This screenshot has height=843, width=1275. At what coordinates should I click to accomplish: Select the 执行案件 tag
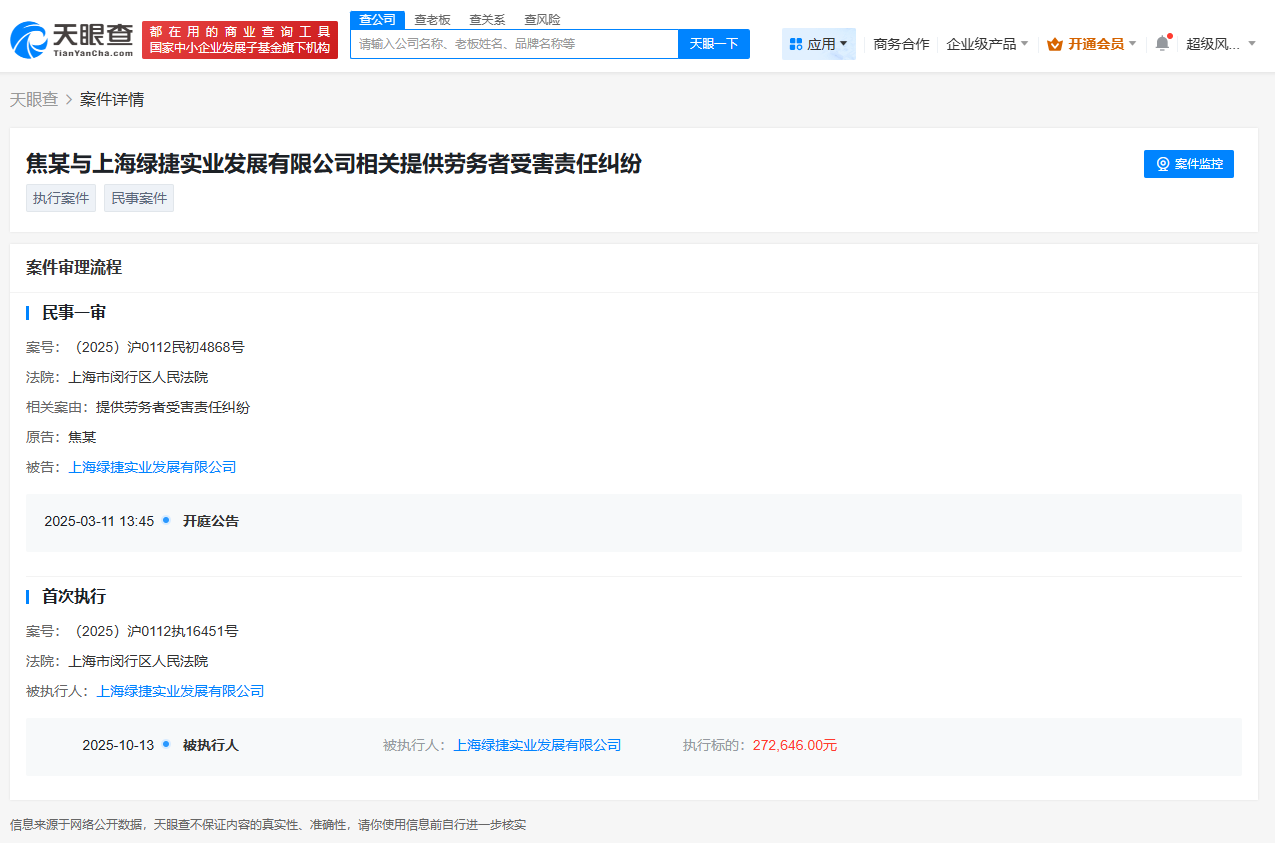pos(60,197)
